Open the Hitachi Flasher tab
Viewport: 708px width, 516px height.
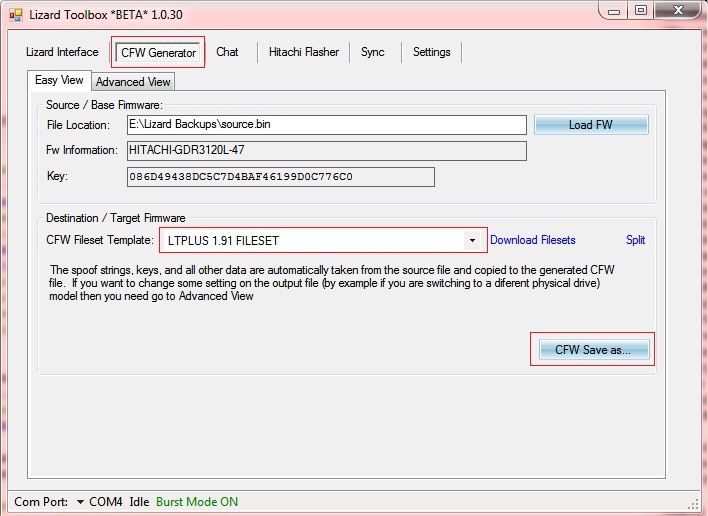click(303, 52)
